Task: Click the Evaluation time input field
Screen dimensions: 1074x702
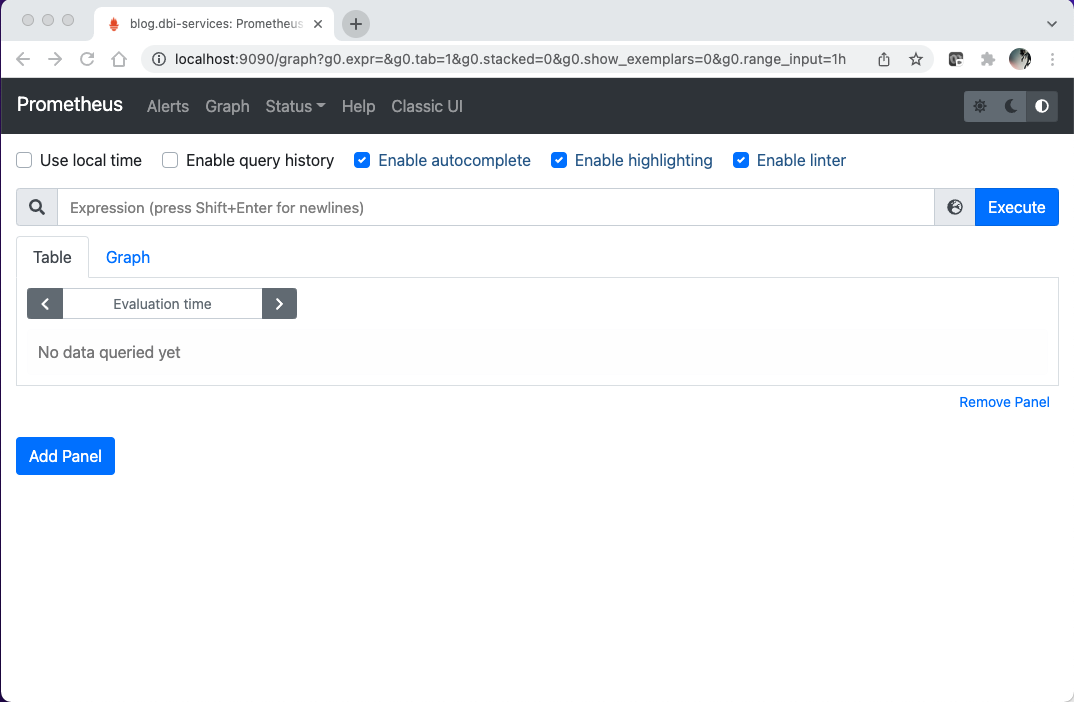Action: coord(162,303)
